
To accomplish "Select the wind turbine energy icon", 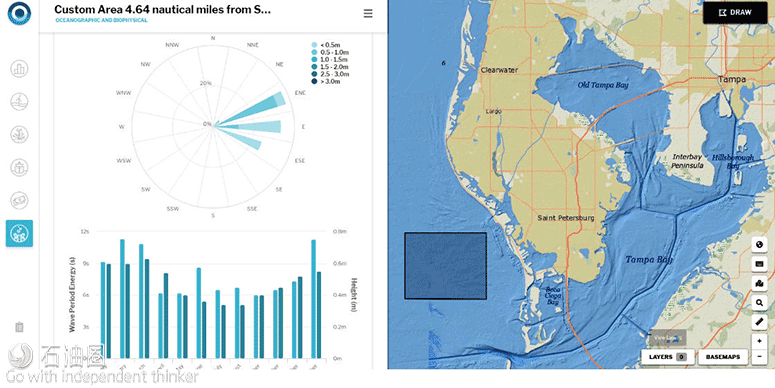I will coord(19,102).
